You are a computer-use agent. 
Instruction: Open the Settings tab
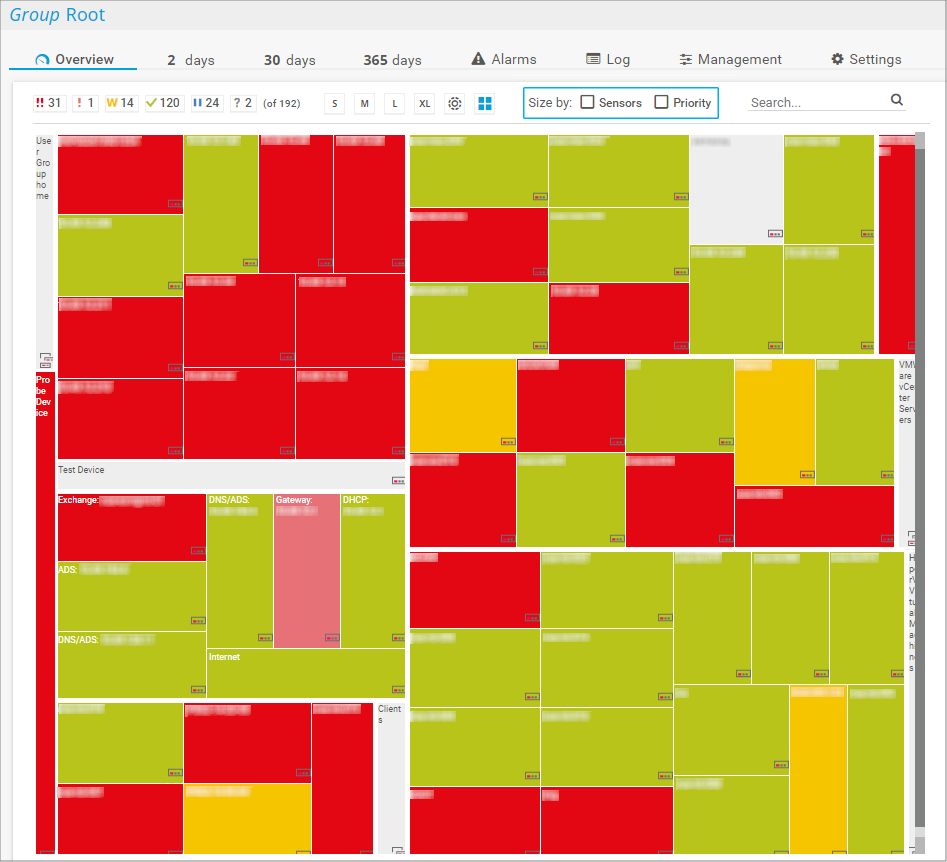(866, 60)
